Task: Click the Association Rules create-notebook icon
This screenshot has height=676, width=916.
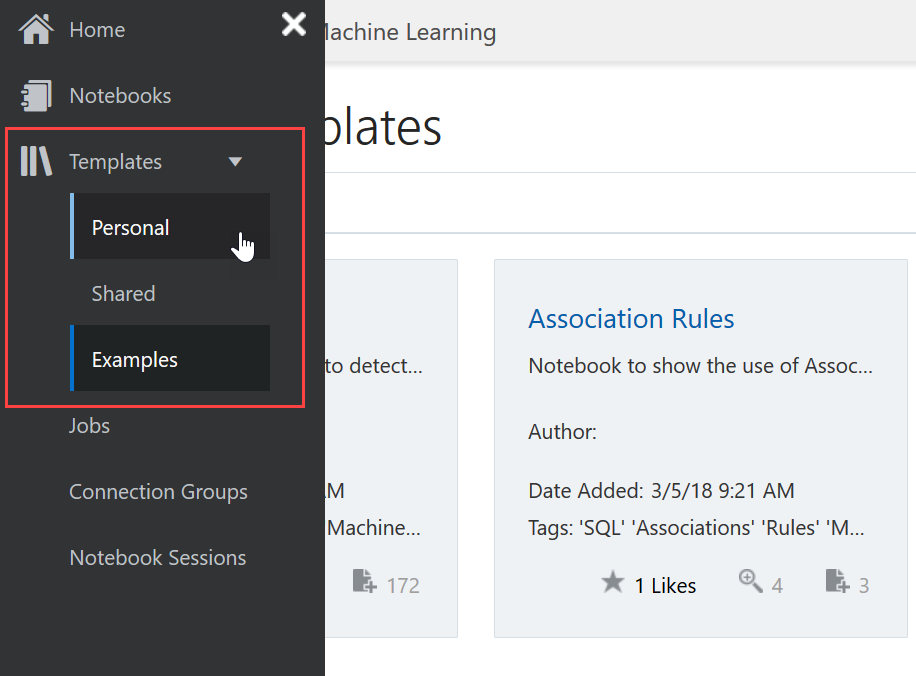Action: point(837,581)
